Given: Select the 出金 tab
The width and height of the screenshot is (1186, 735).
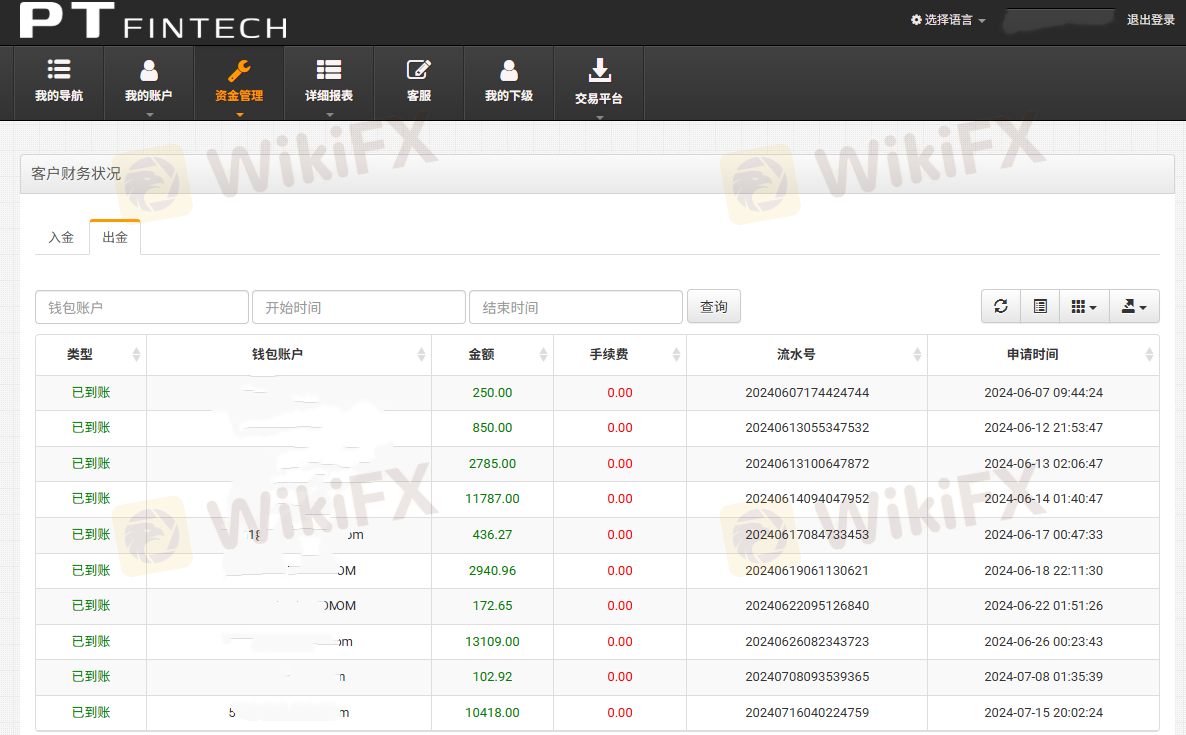Looking at the screenshot, I should point(115,238).
